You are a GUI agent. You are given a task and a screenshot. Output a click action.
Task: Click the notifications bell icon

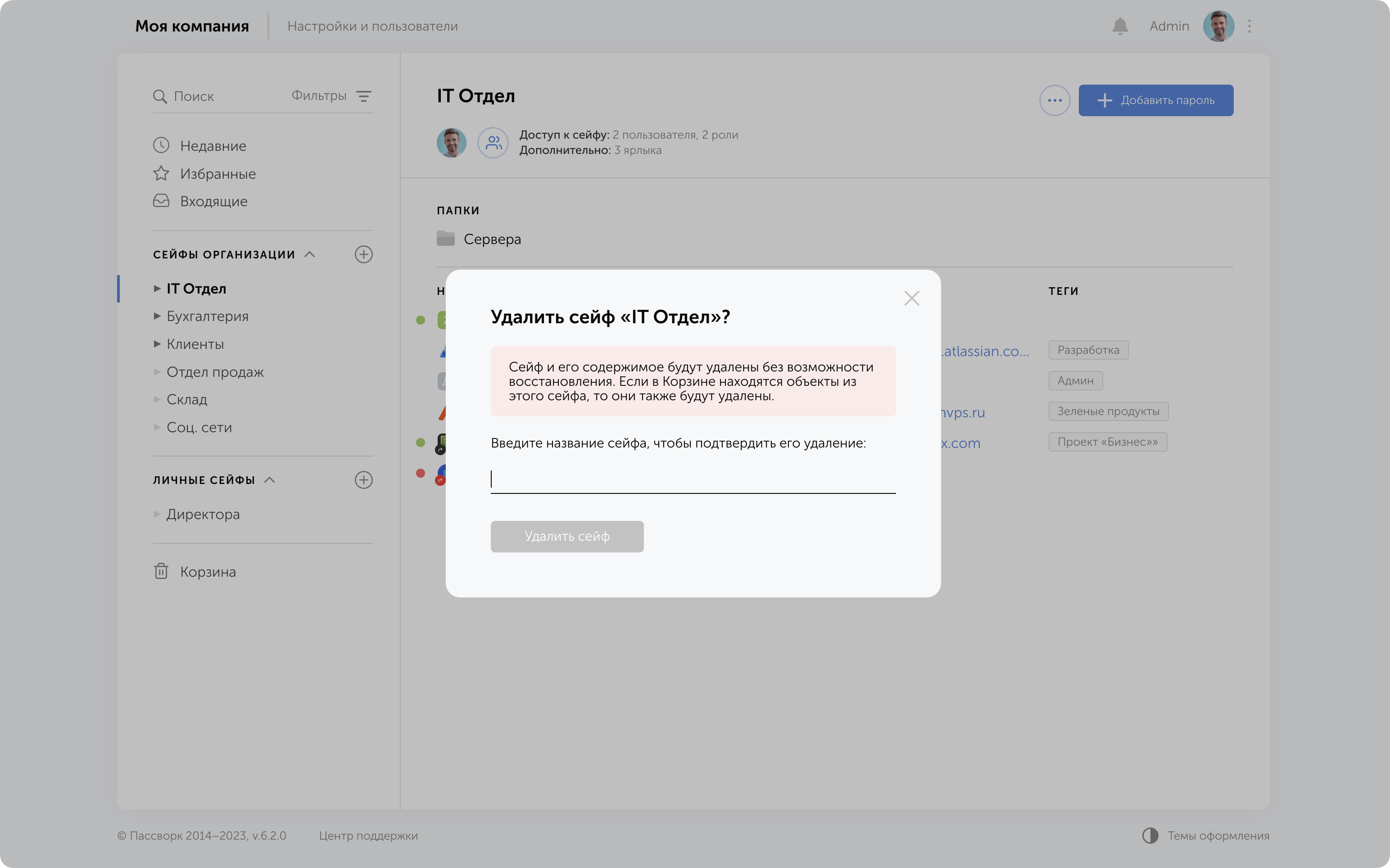1119,26
